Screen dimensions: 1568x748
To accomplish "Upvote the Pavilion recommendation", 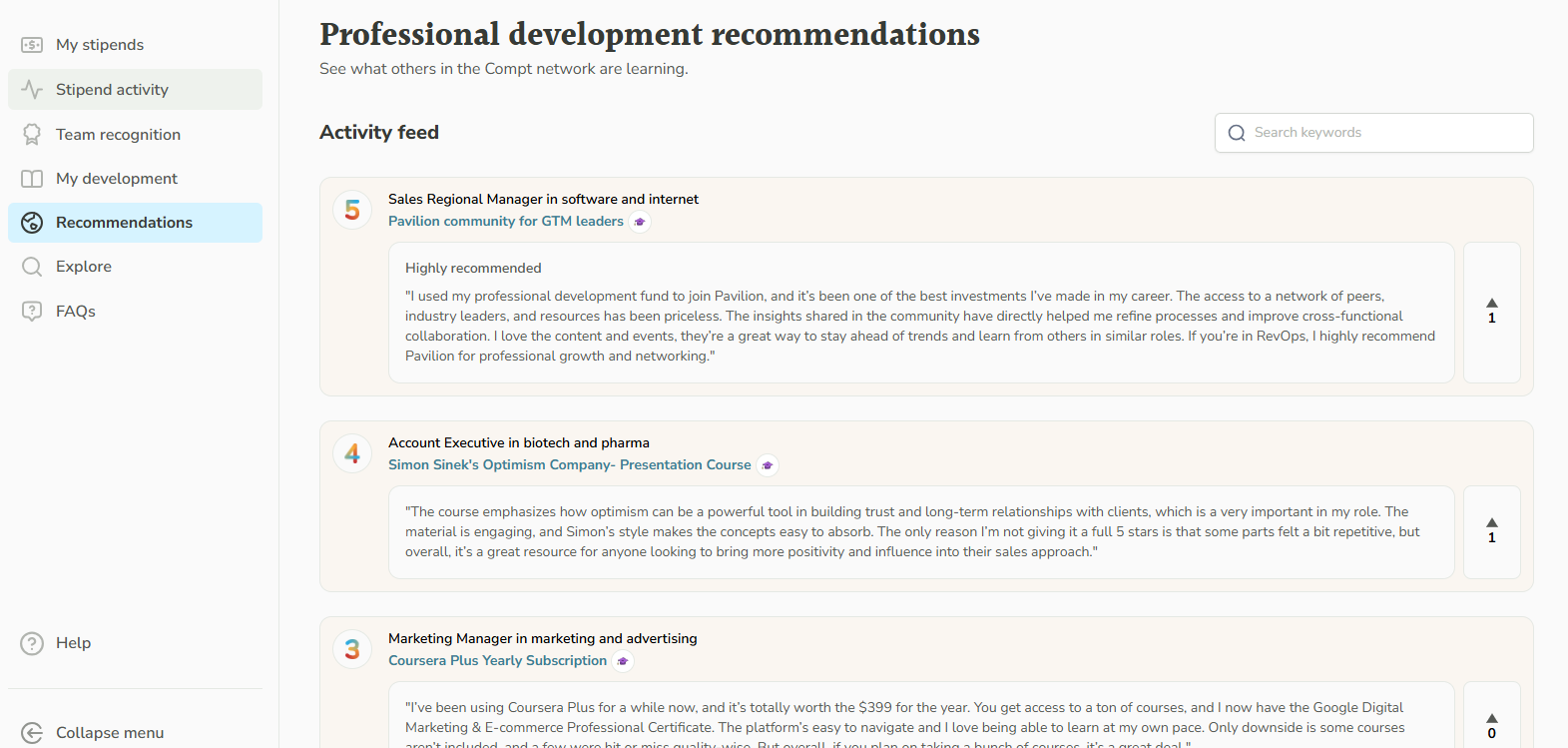I will (x=1491, y=312).
